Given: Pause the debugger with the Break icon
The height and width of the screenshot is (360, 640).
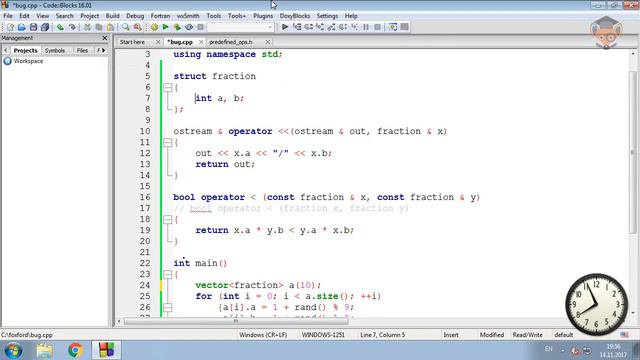Looking at the screenshot, I should point(366,27).
